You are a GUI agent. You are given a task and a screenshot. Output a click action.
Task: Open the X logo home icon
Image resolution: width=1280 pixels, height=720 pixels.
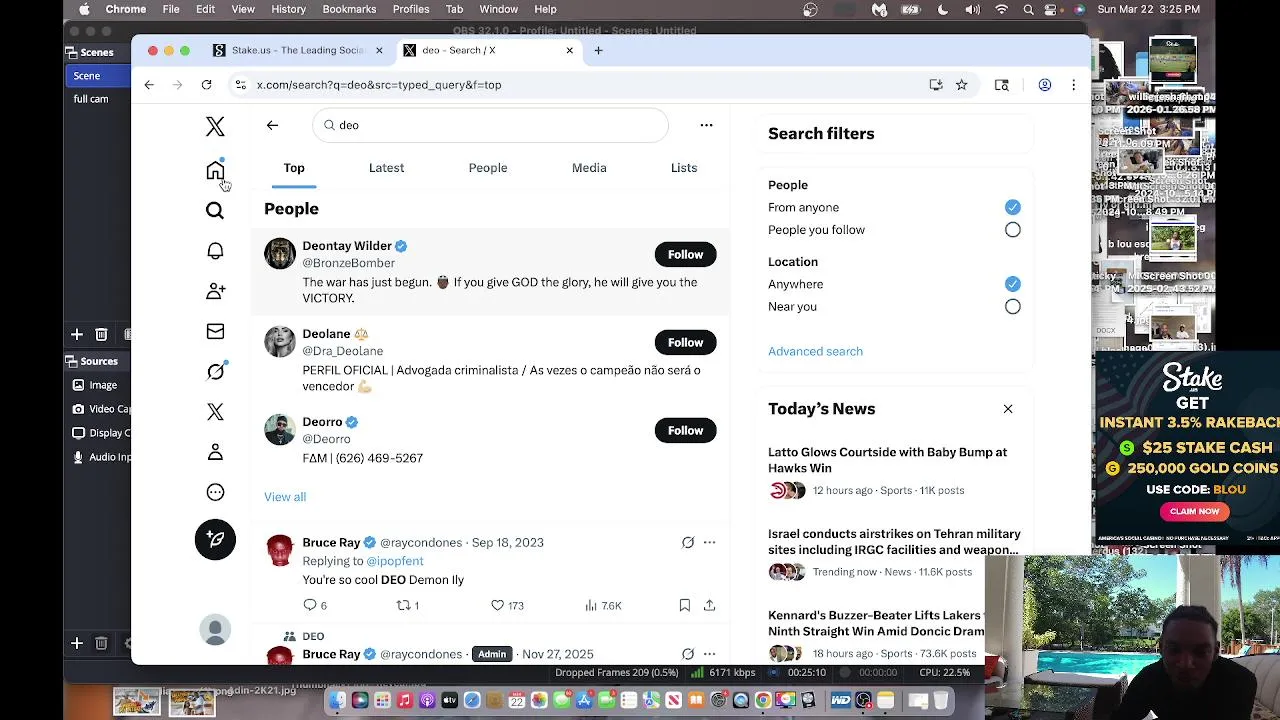click(215, 126)
